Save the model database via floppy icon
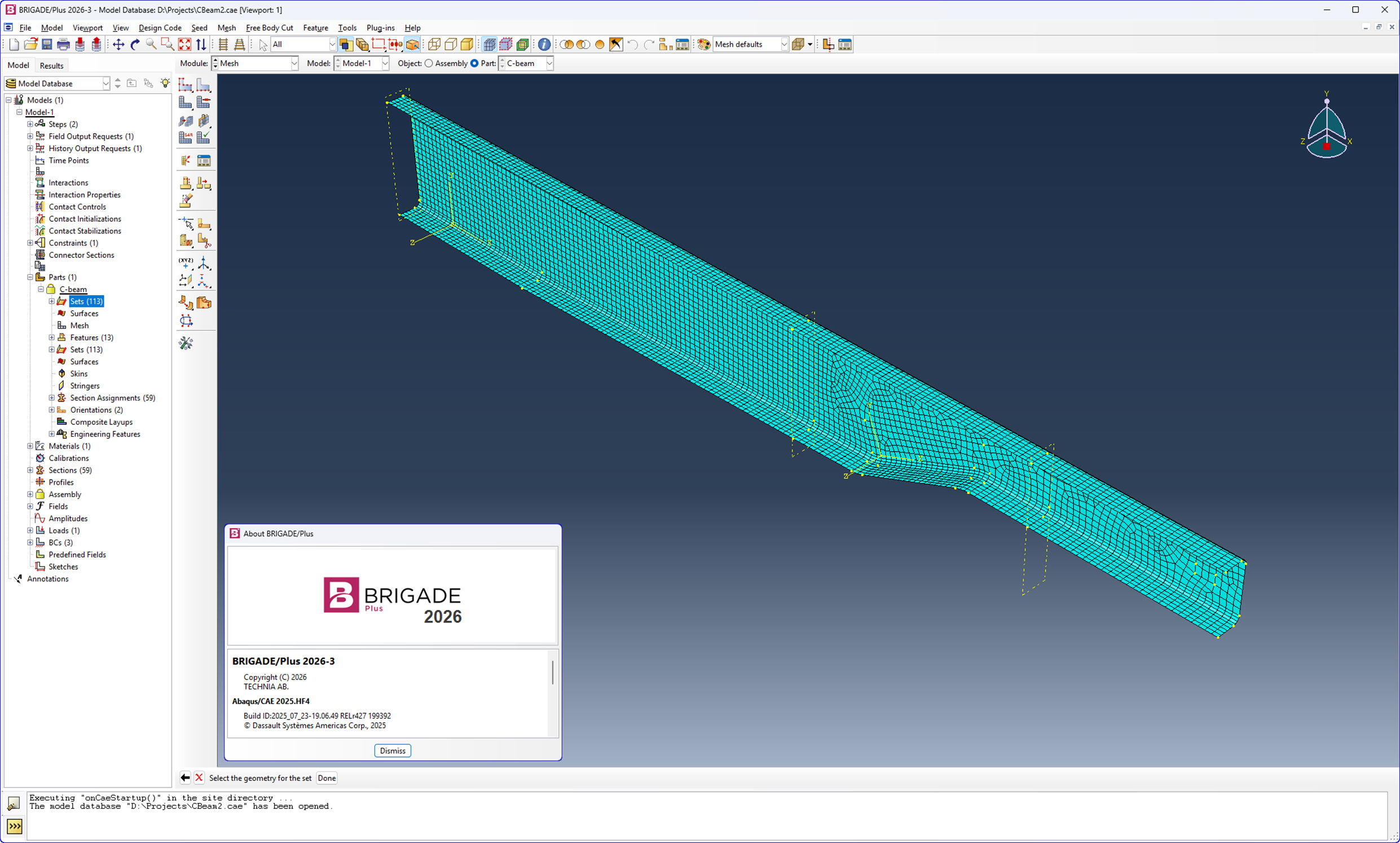Screen dimensions: 1400x843 coord(47,45)
